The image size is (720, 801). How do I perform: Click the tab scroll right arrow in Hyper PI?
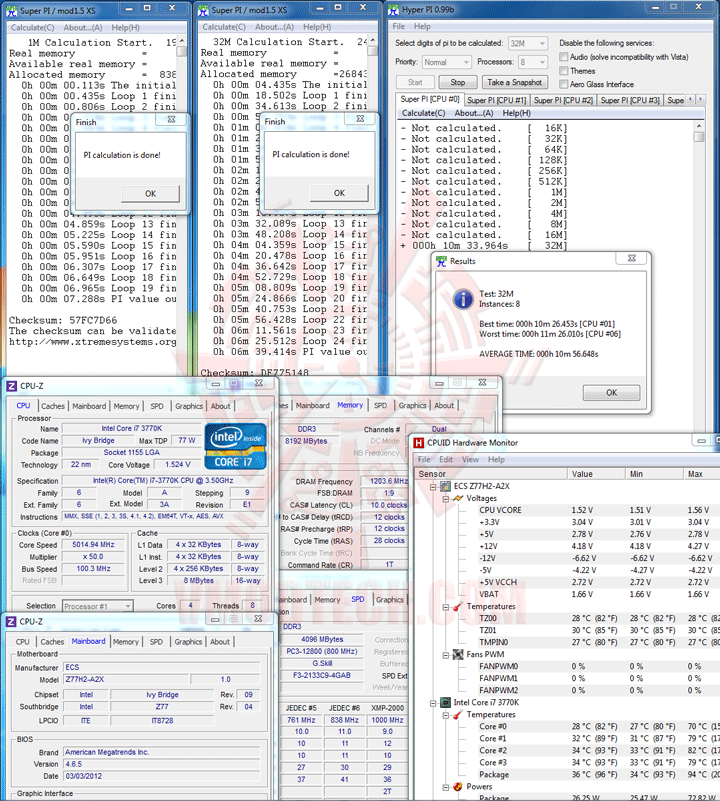[700, 99]
